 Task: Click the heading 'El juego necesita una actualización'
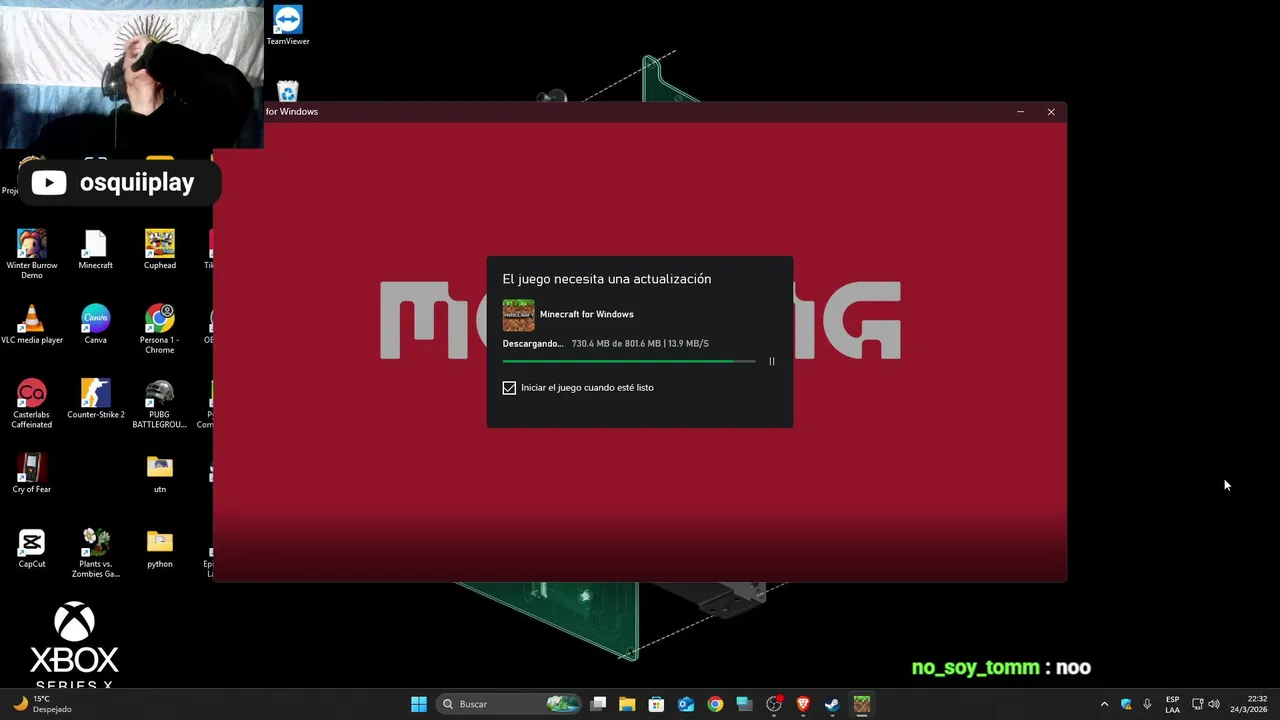607,279
